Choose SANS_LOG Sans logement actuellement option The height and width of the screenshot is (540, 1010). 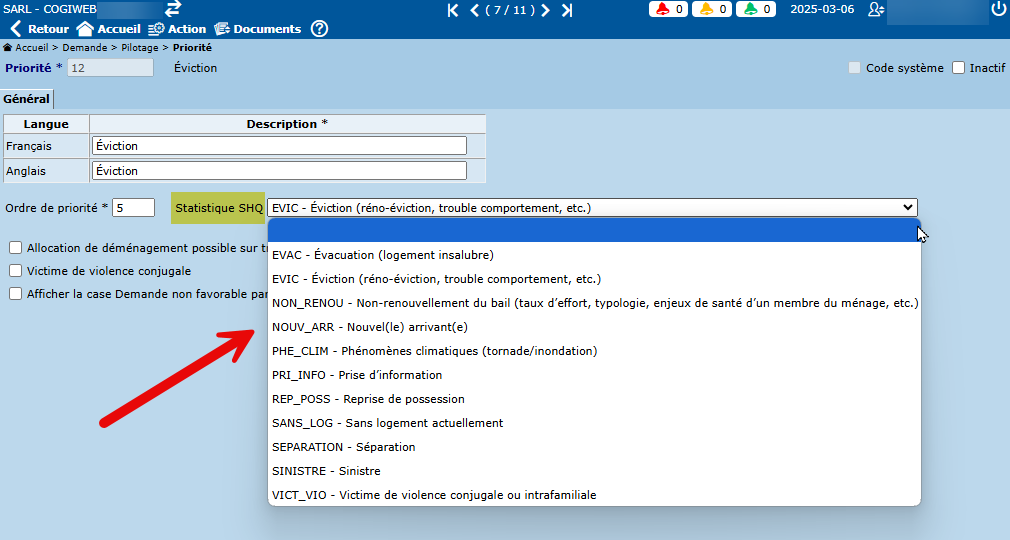(387, 423)
